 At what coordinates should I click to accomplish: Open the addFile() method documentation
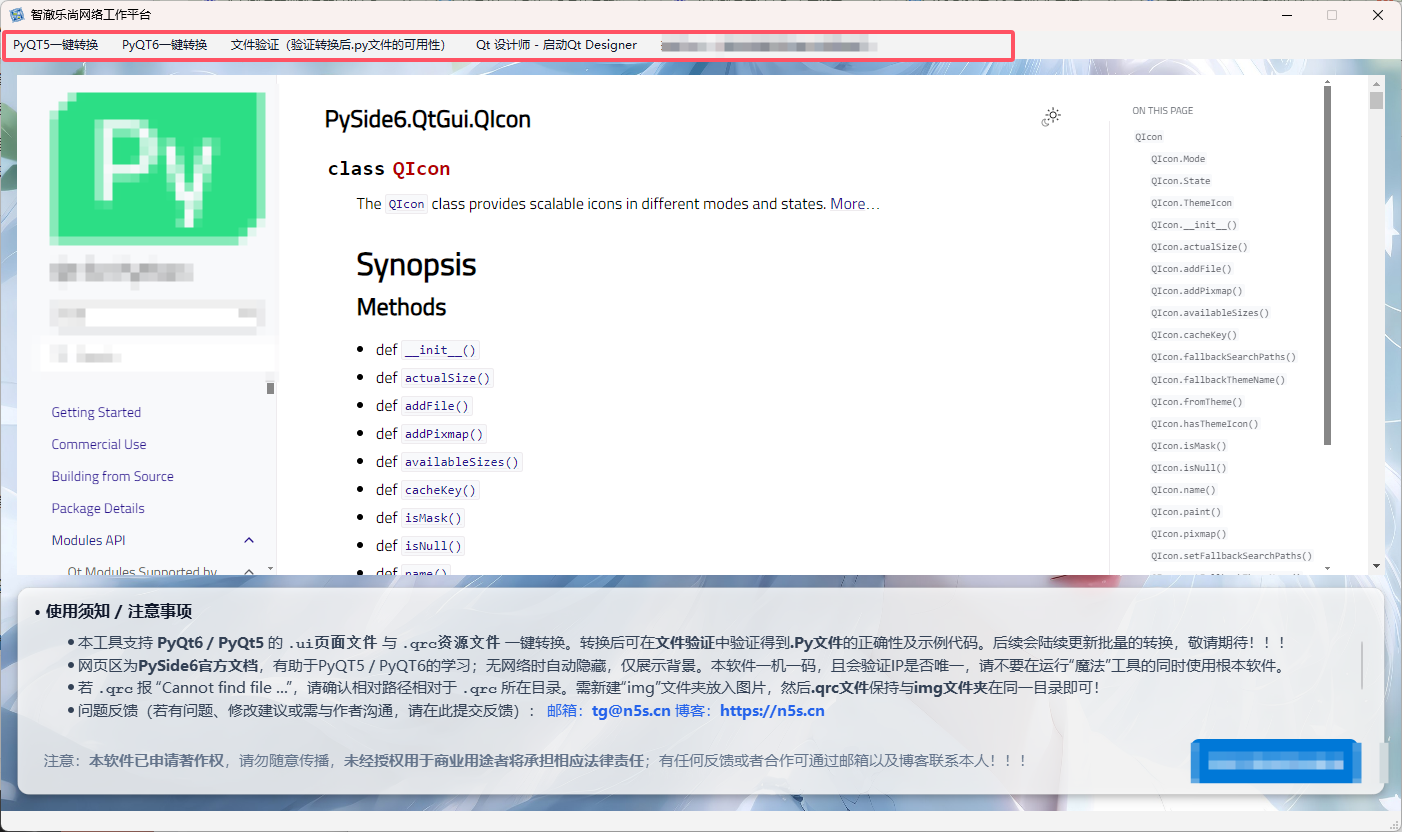point(436,405)
